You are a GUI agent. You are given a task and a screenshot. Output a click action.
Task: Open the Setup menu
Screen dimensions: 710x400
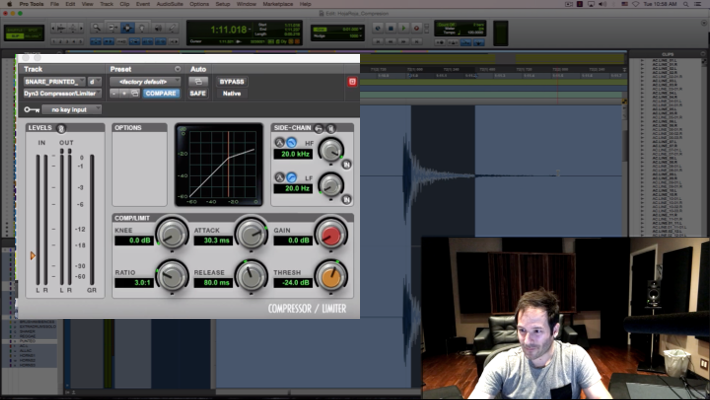[222, 4]
